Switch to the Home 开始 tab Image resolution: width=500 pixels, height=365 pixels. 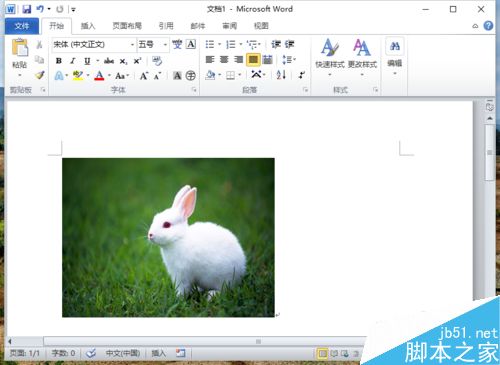coord(56,26)
